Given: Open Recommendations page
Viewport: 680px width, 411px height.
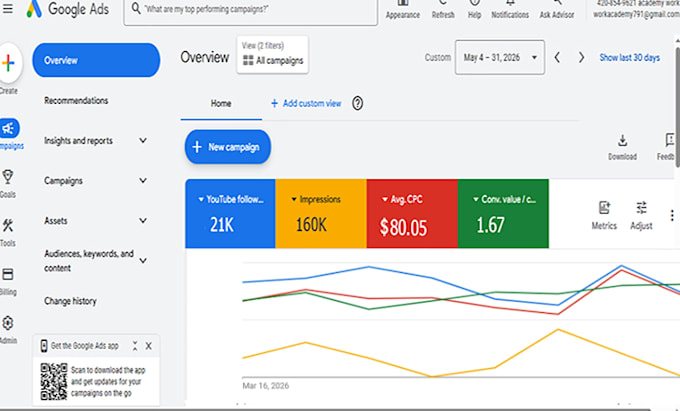Looking at the screenshot, I should tap(76, 101).
